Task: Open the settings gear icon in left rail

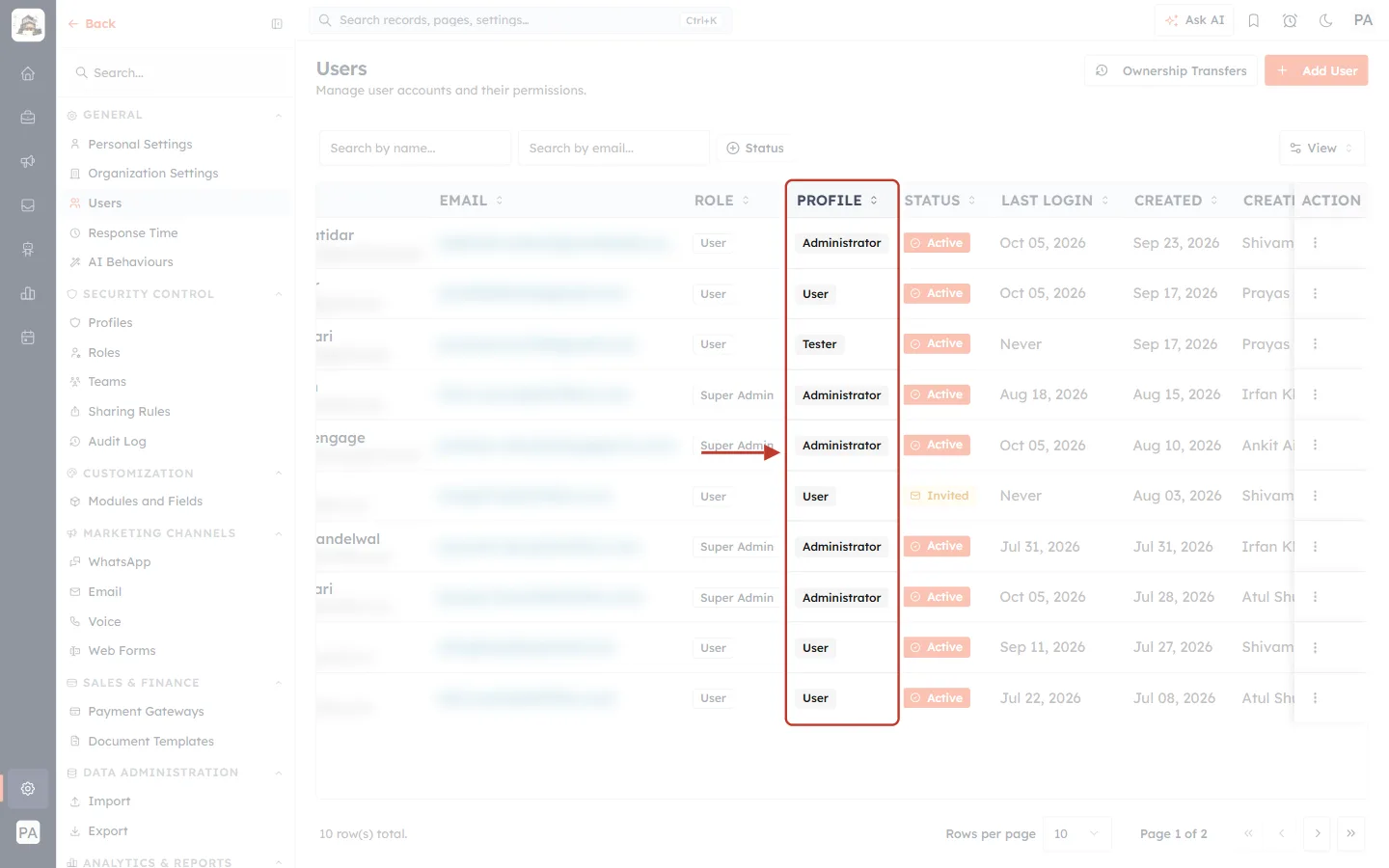Action: [28, 789]
